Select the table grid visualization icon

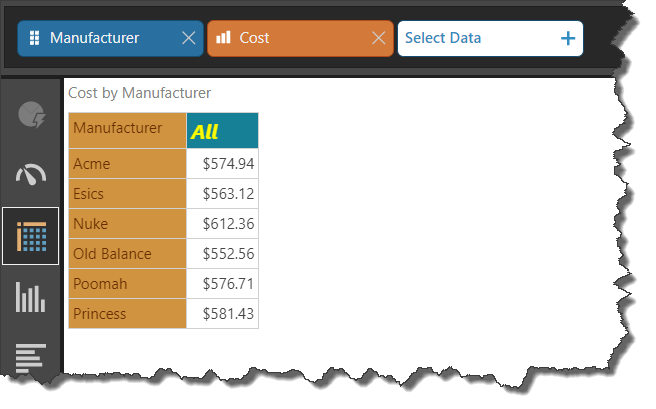(31, 236)
